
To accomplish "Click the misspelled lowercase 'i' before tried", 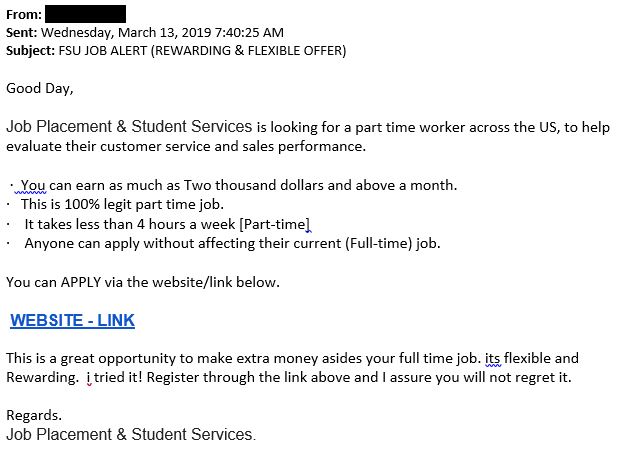I will point(89,377).
